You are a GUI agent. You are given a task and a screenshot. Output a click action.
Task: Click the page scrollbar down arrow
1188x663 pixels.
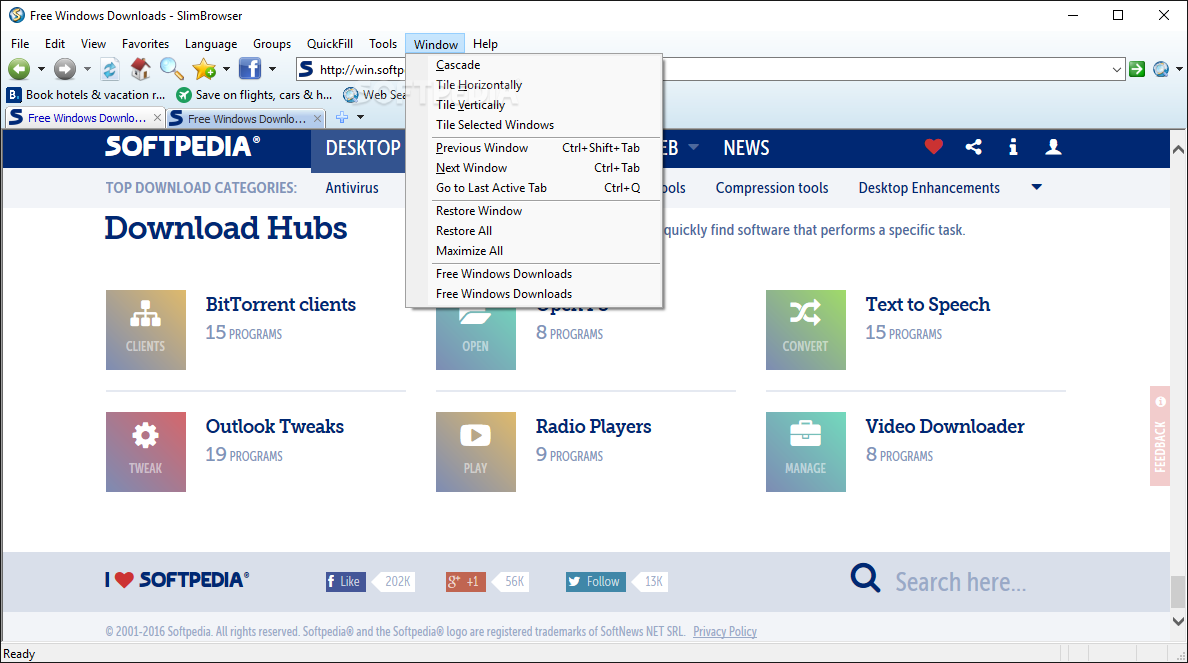1178,621
